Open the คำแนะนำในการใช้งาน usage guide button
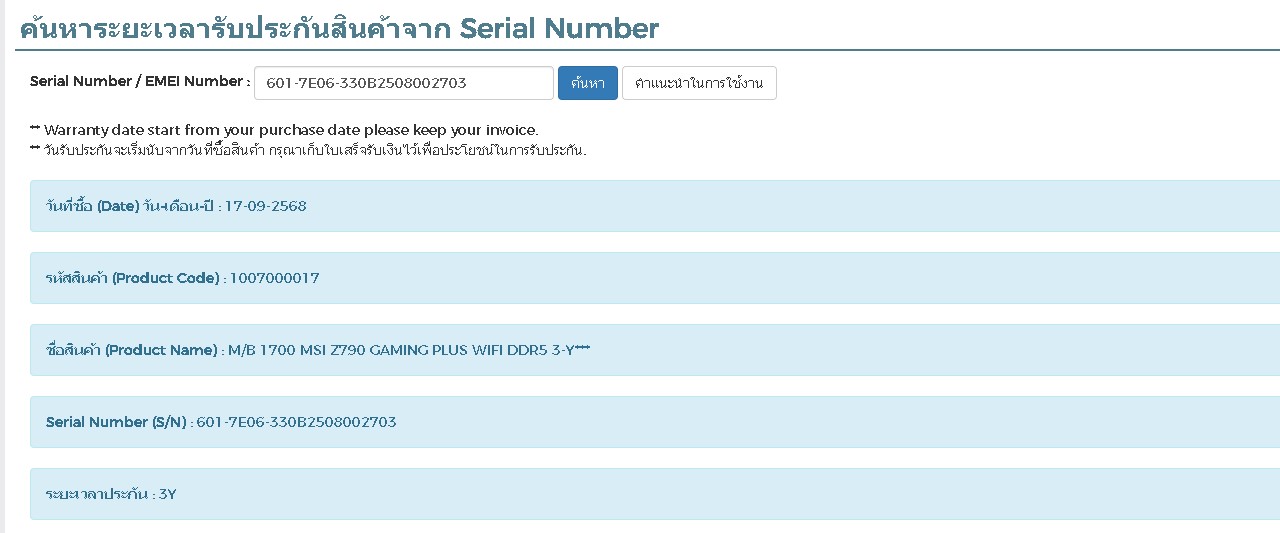 click(699, 83)
